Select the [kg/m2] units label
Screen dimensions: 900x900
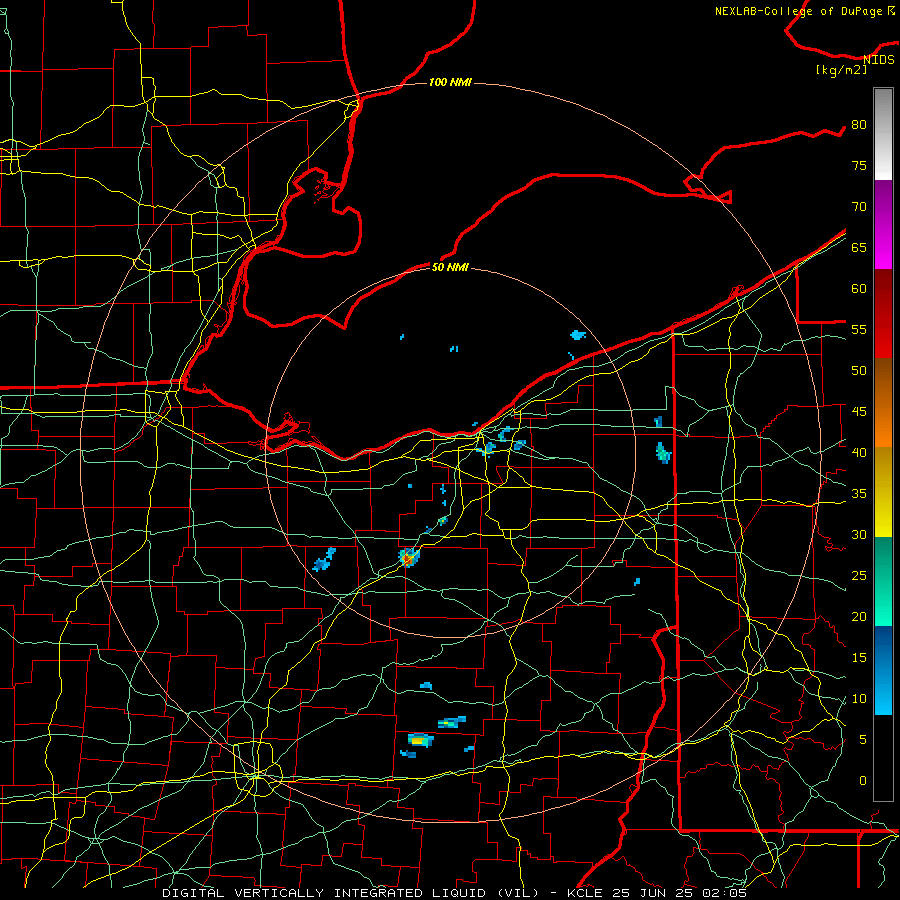click(841, 70)
